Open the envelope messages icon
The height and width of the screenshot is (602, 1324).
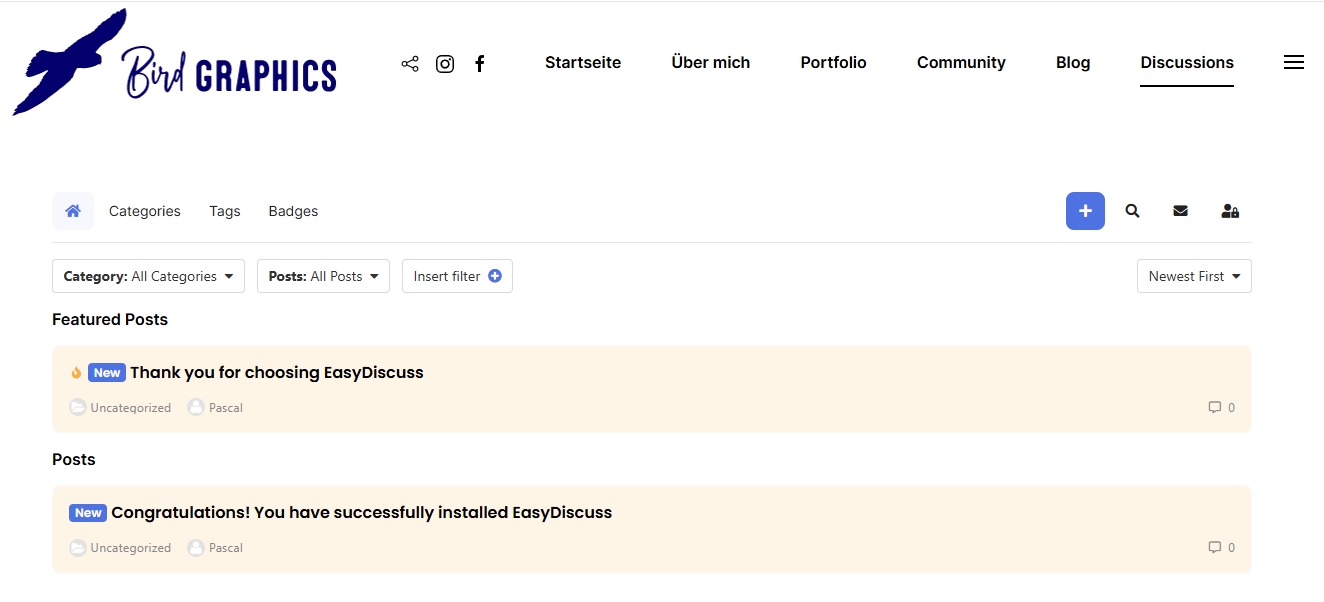1180,211
